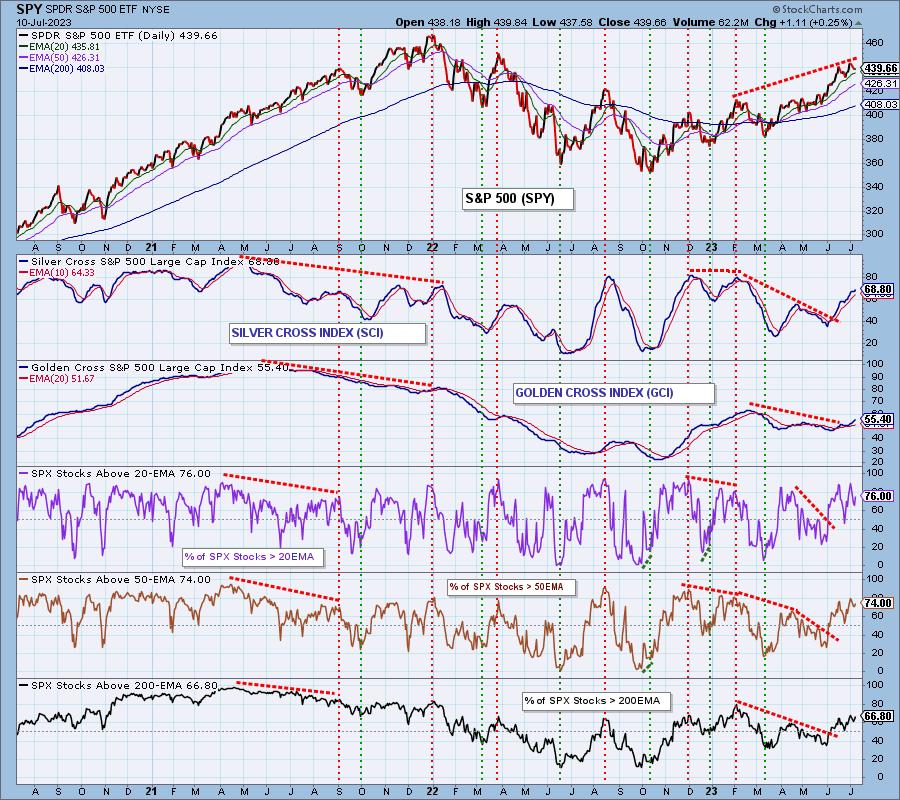Click the 'Golden Cross S&P 500 Large Cap Index' title
This screenshot has width=900, height=800.
pyautogui.click(x=142, y=368)
